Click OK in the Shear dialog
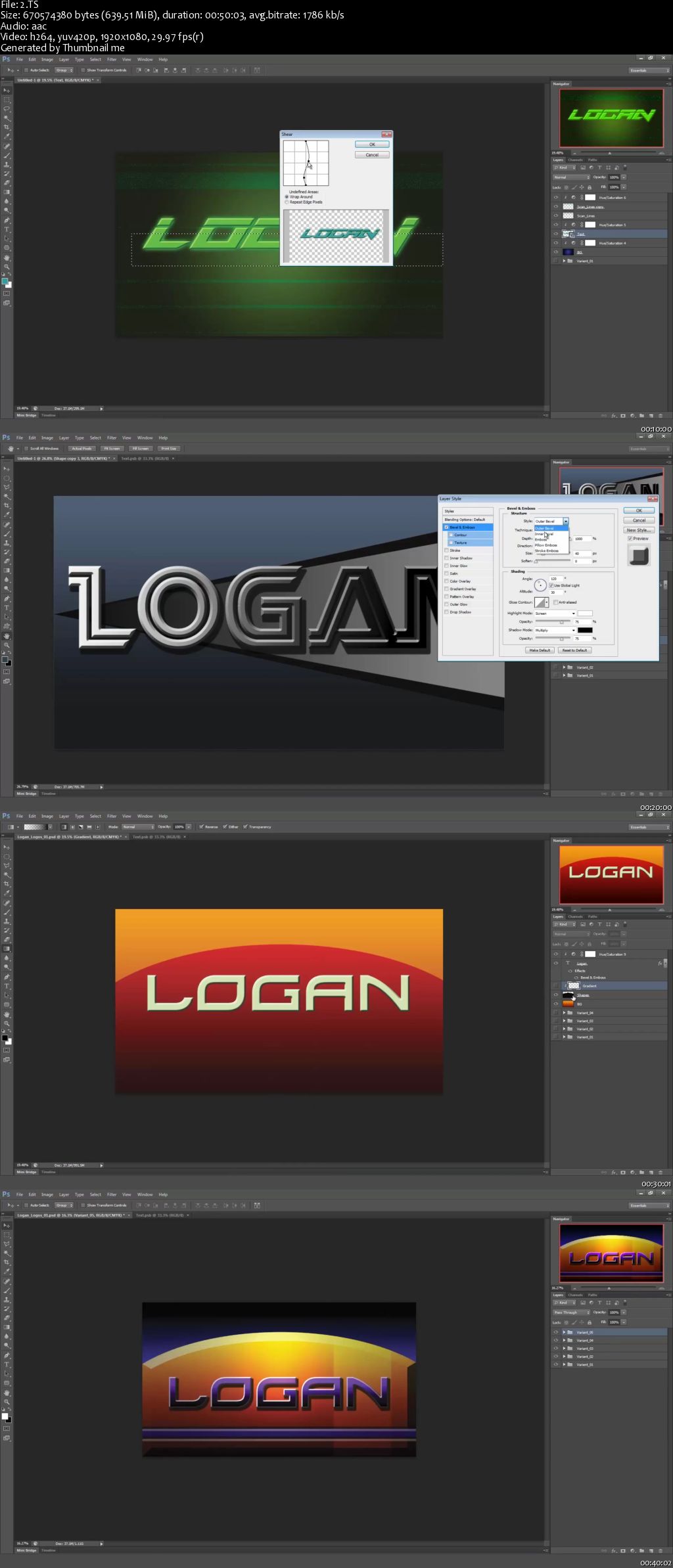The height and width of the screenshot is (1568, 673). 372,145
